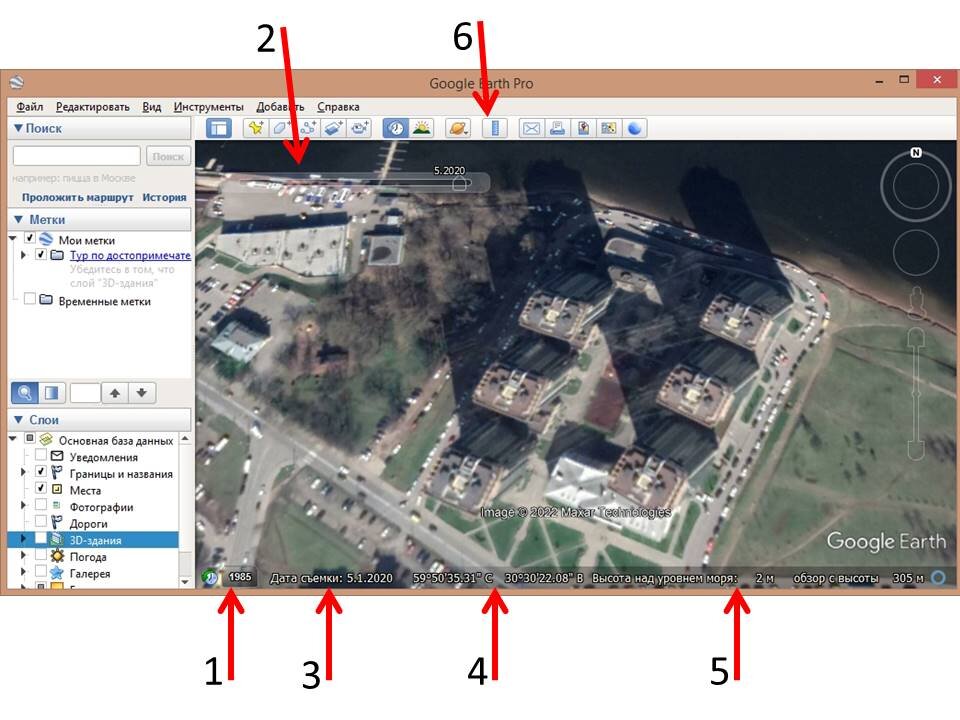
Task: Collapse the Метки panel
Action: (18, 219)
